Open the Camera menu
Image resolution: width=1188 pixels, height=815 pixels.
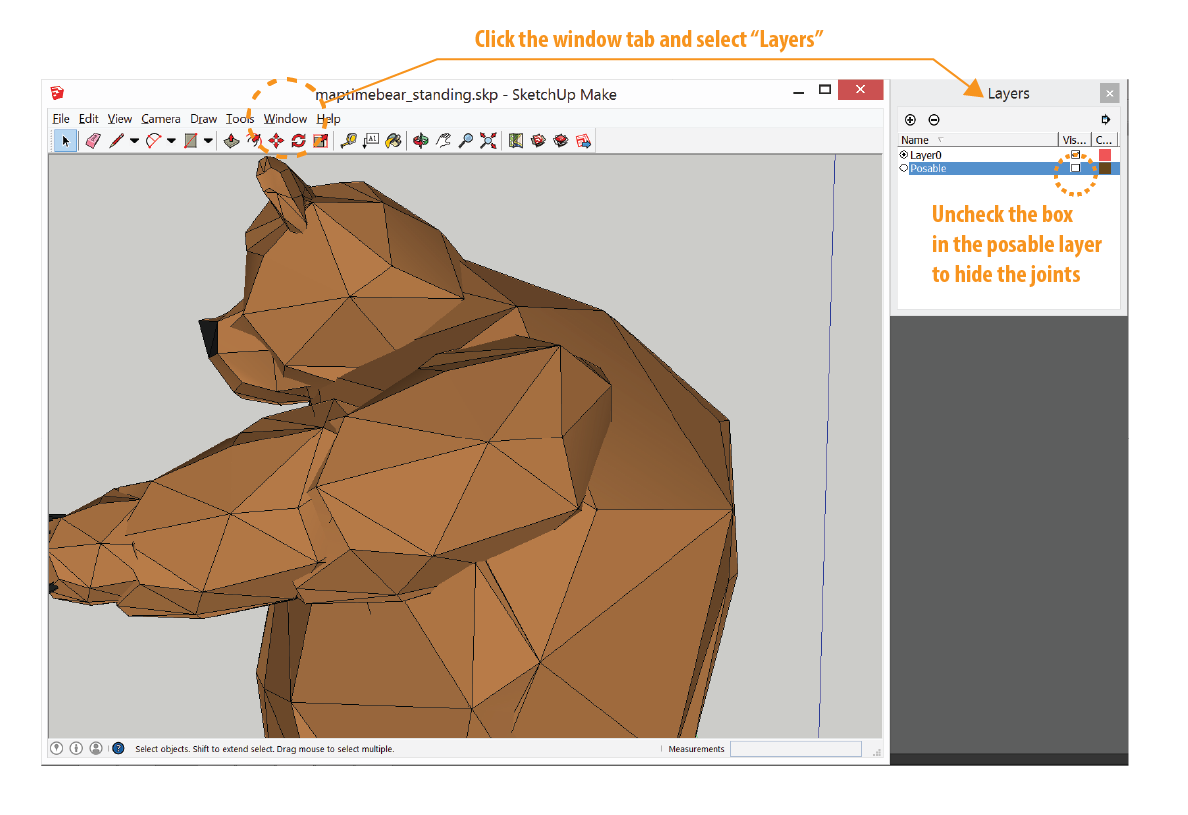click(x=161, y=119)
